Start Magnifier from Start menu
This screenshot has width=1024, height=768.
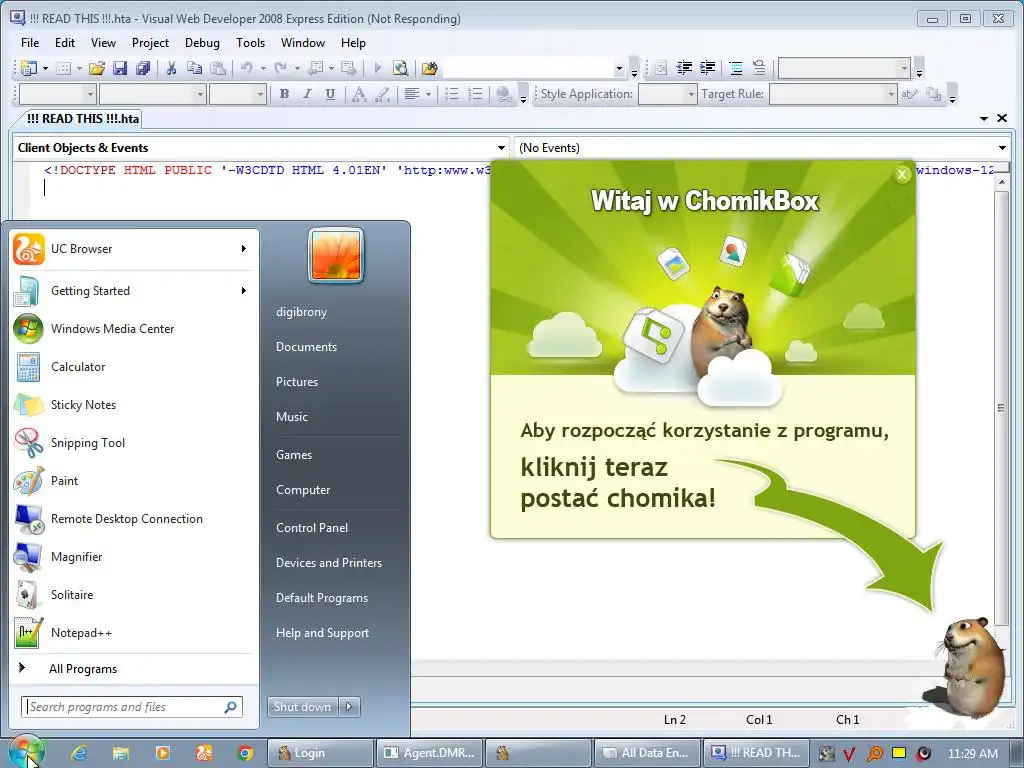tap(135, 556)
